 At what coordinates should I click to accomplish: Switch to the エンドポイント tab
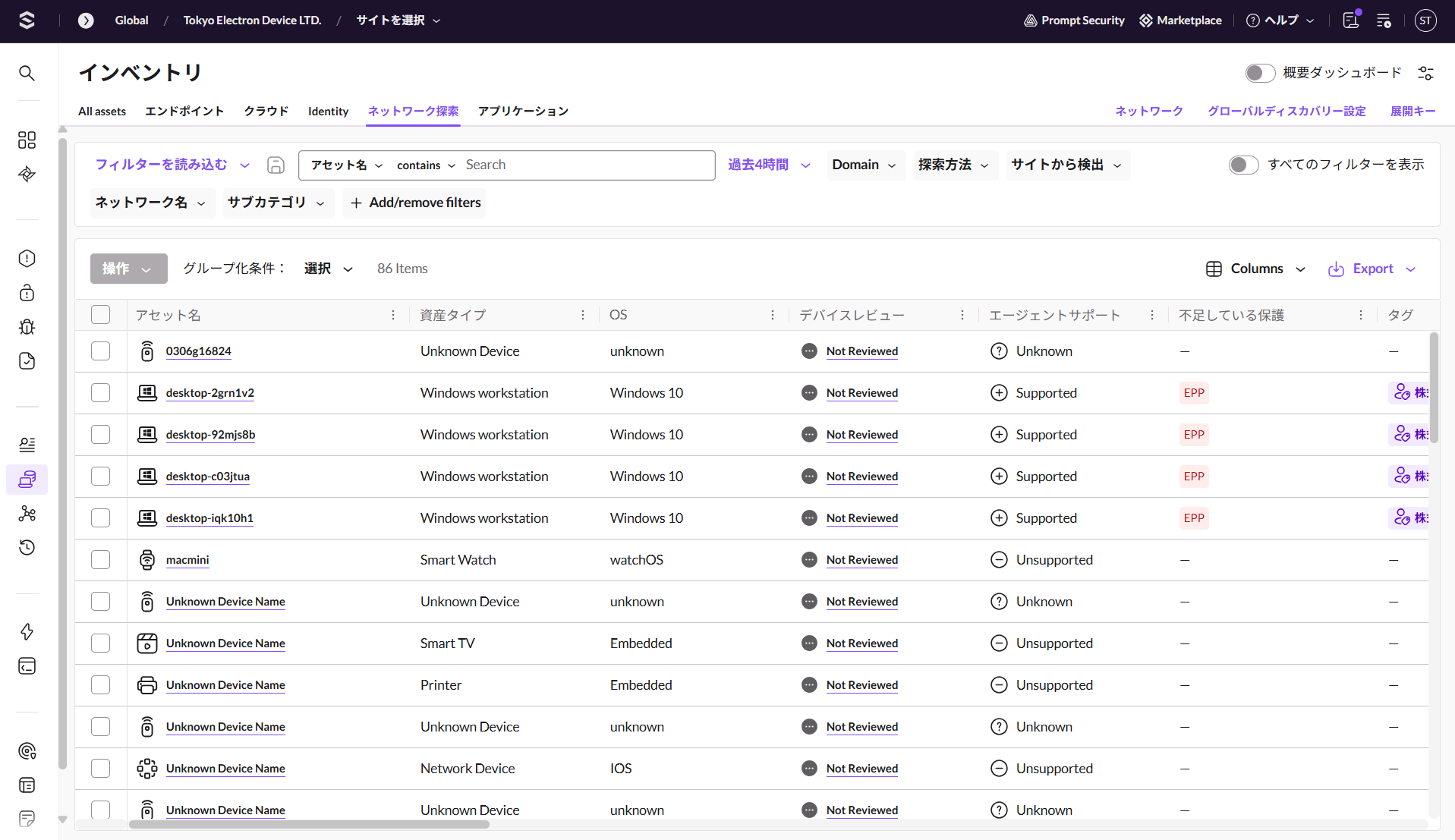184,111
